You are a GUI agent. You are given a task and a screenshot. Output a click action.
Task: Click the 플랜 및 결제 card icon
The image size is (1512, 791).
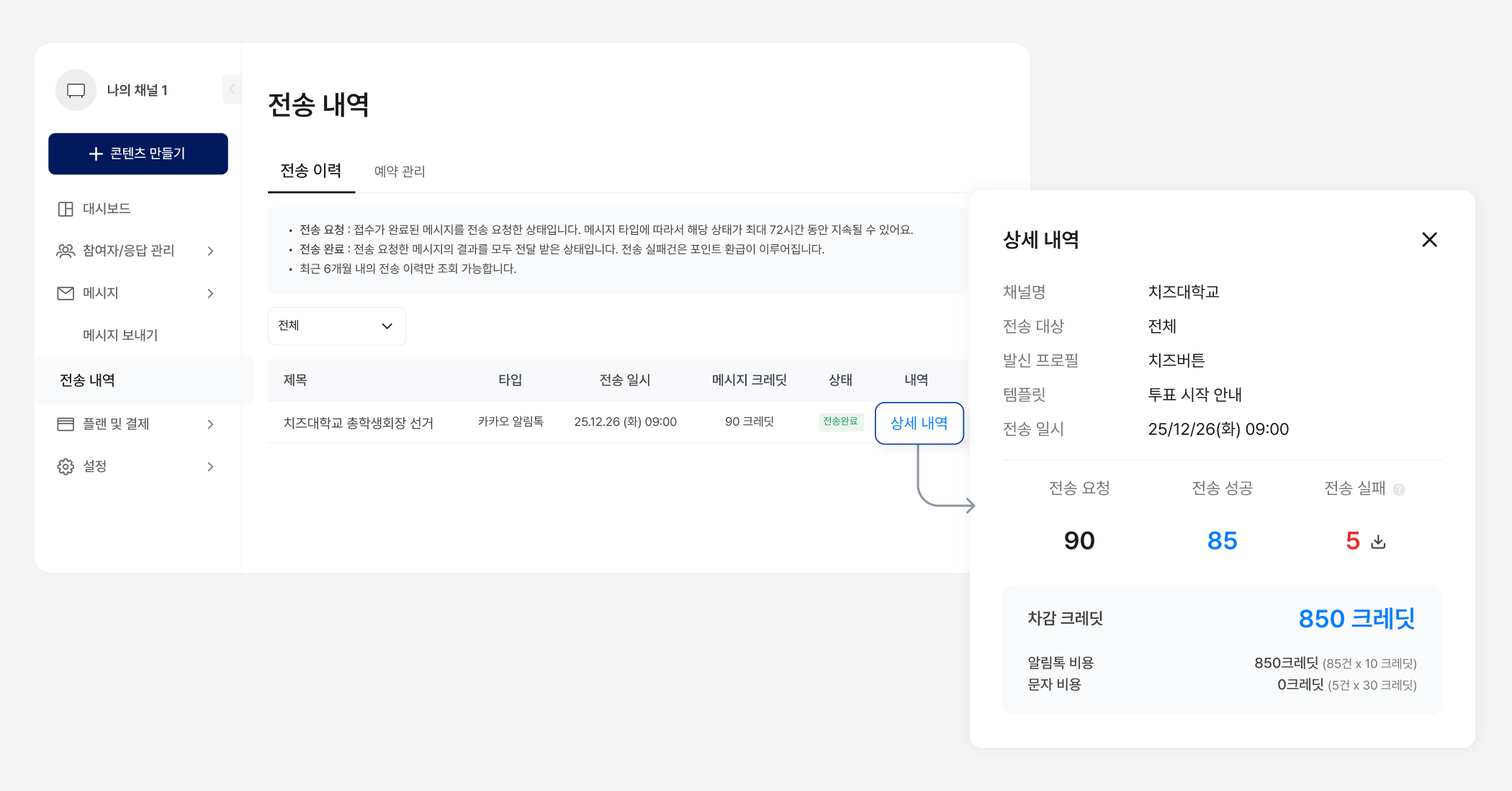tap(66, 424)
